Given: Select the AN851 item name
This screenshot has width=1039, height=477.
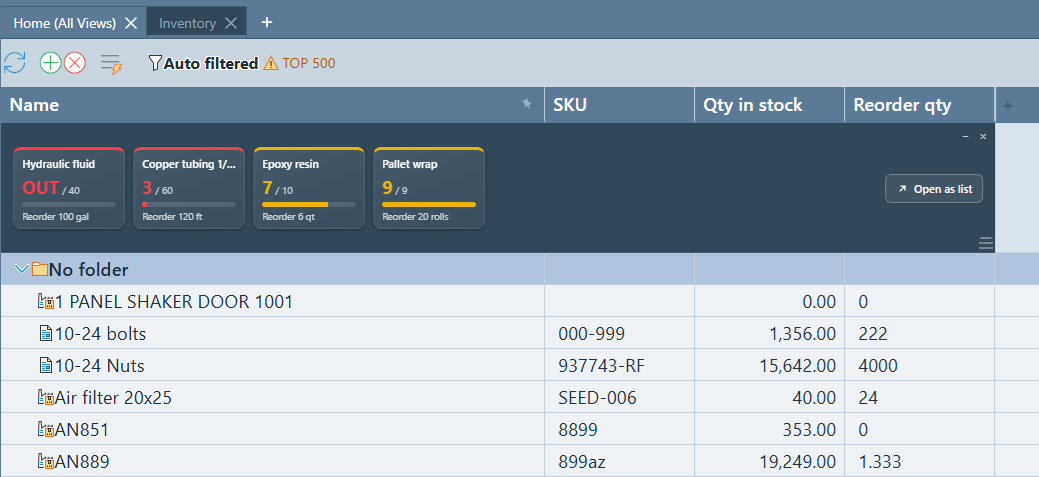Looking at the screenshot, I should 82,429.
